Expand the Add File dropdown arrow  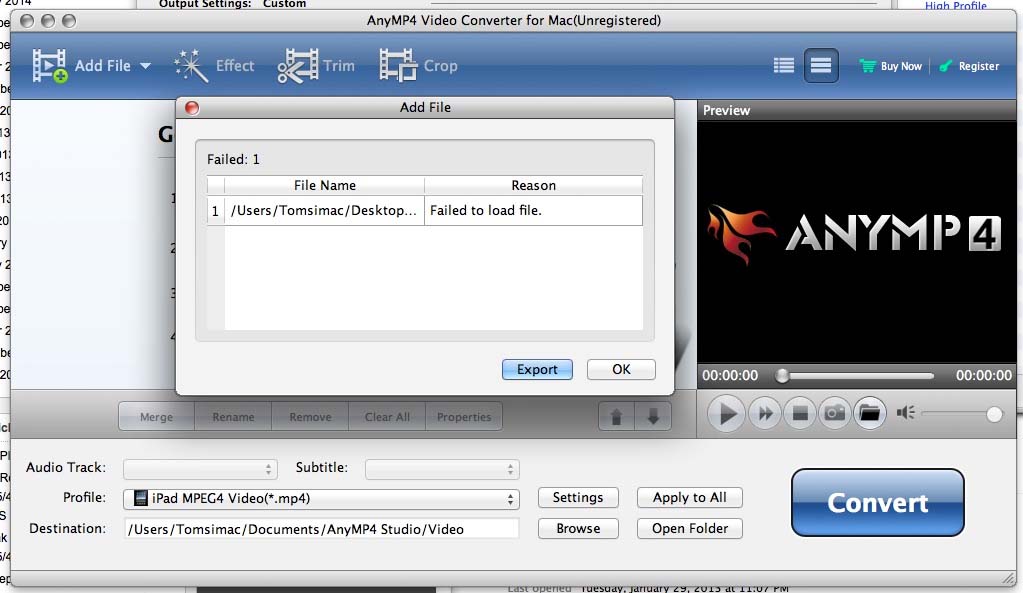(145, 66)
